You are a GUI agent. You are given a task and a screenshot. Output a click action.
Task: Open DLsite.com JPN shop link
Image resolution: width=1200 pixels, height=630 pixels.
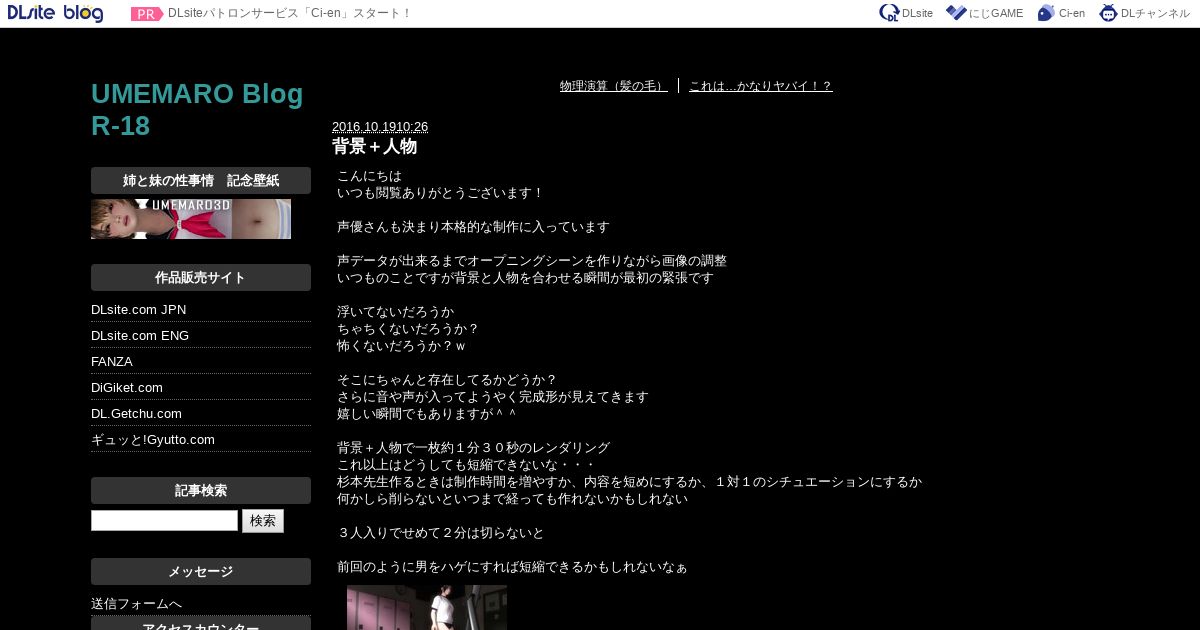point(139,310)
